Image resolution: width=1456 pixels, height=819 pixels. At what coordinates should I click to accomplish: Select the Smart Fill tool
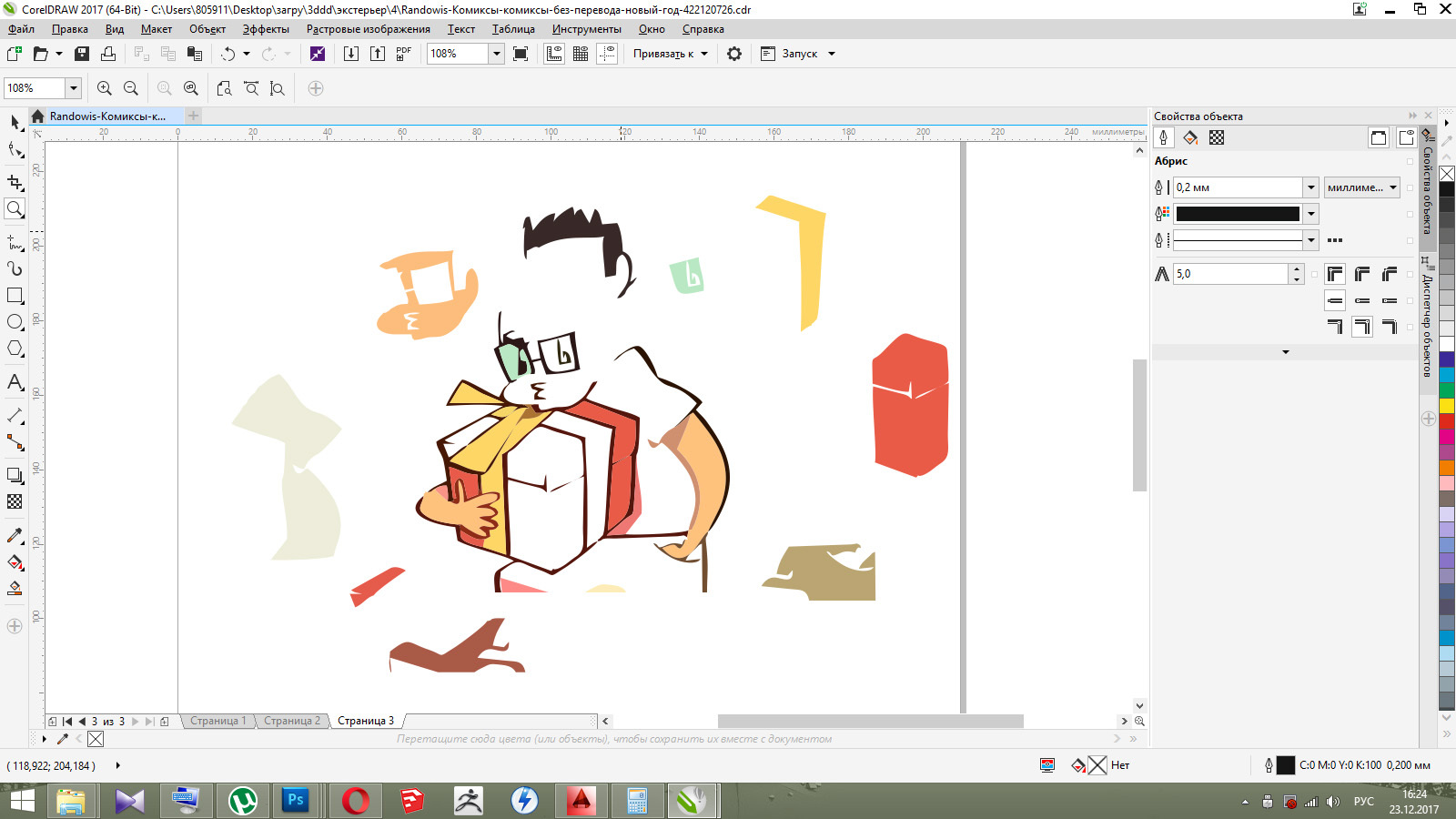(15, 589)
